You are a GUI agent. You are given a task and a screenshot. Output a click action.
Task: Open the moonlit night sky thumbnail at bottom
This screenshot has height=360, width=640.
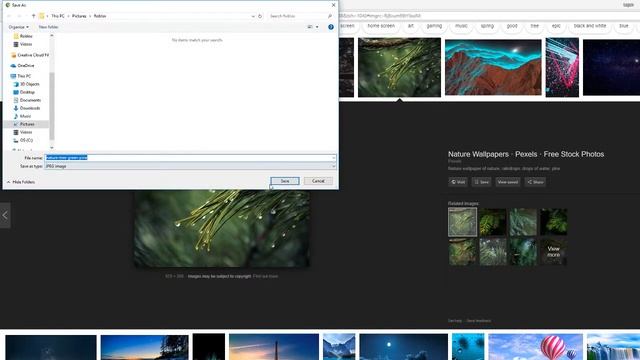click(x=403, y=347)
